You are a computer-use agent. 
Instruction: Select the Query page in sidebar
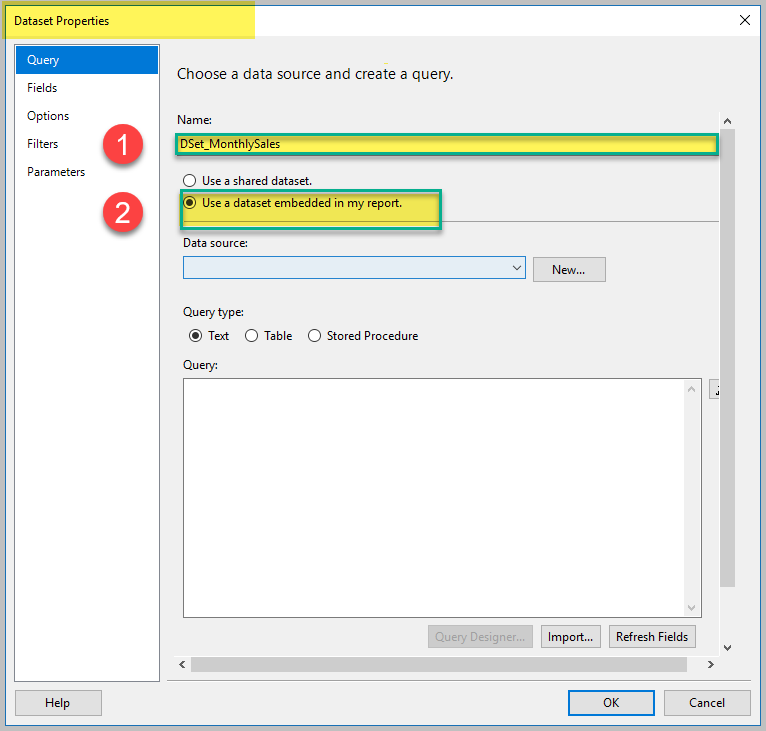tap(87, 60)
